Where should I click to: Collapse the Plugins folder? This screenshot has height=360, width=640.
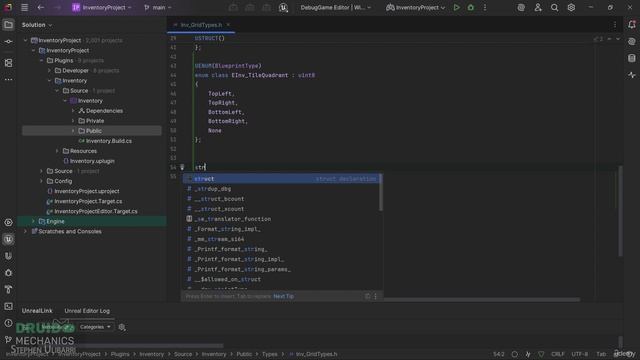41,60
